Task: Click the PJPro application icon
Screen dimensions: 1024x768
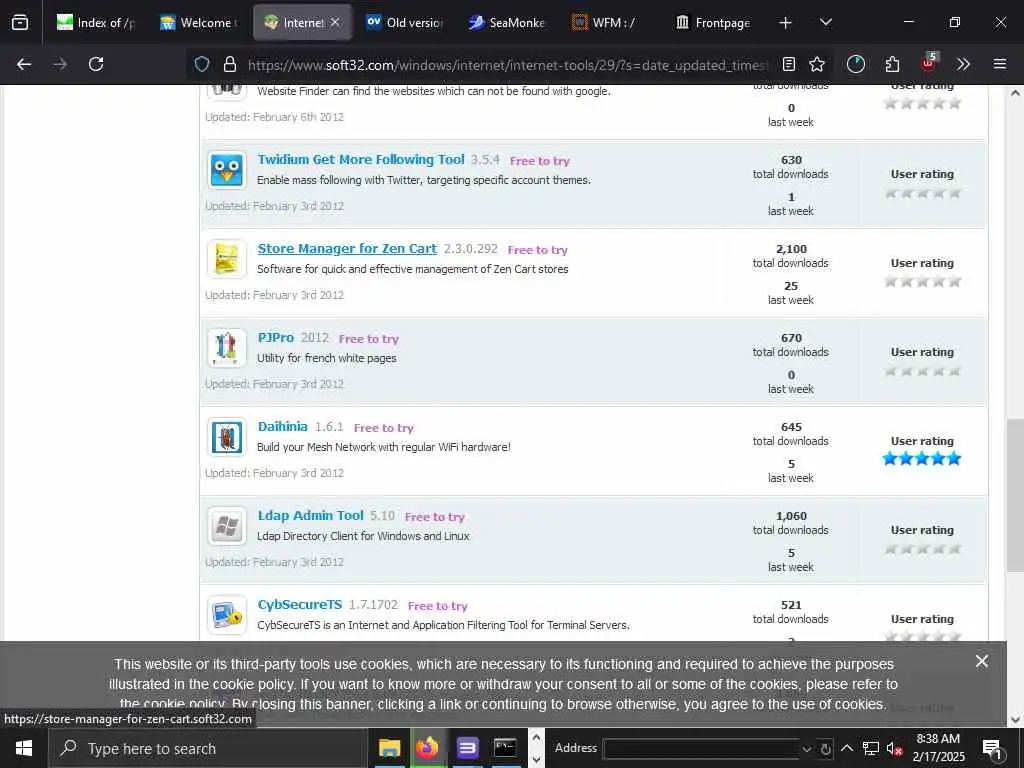Action: point(227,347)
